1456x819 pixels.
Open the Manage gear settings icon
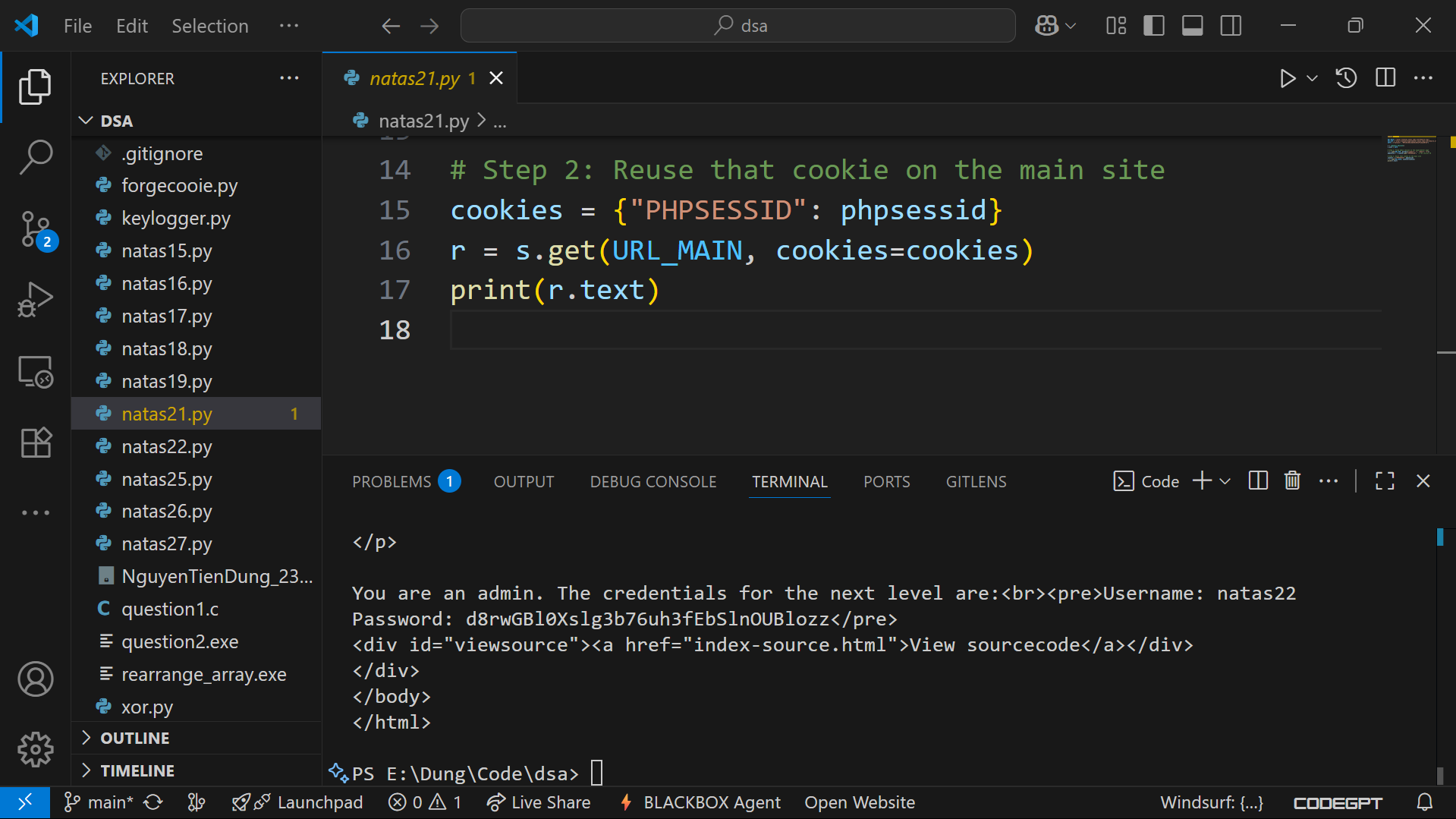[x=36, y=750]
